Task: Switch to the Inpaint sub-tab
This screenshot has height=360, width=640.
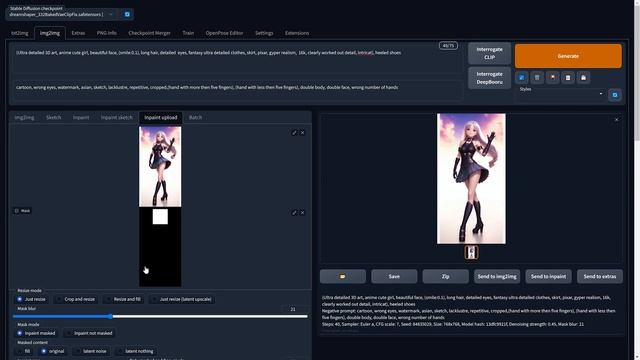Action: pos(81,118)
